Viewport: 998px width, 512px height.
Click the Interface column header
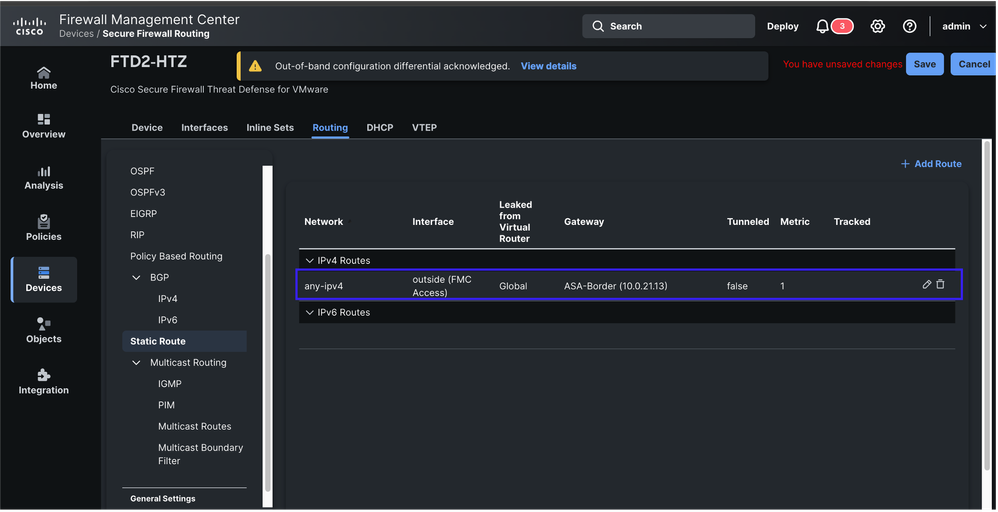tap(433, 222)
